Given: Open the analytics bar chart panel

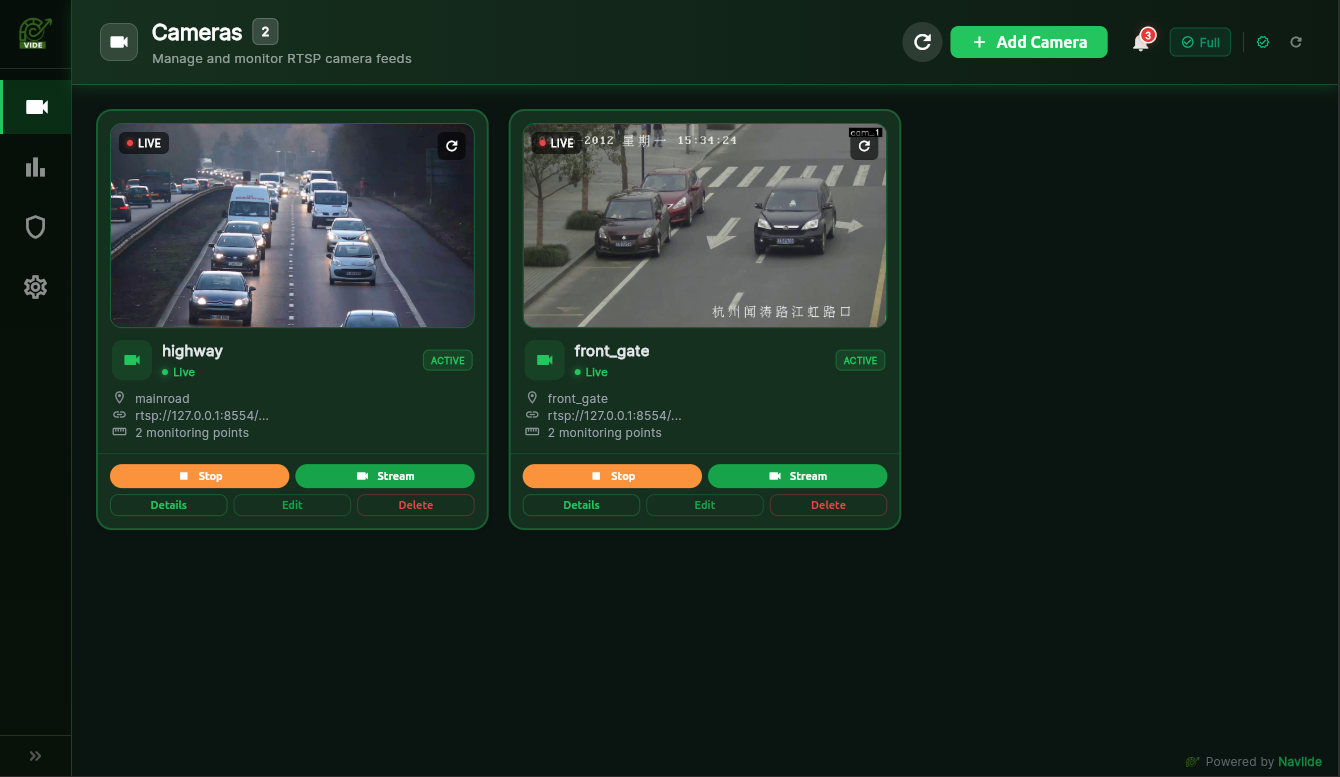Looking at the screenshot, I should [x=35, y=167].
